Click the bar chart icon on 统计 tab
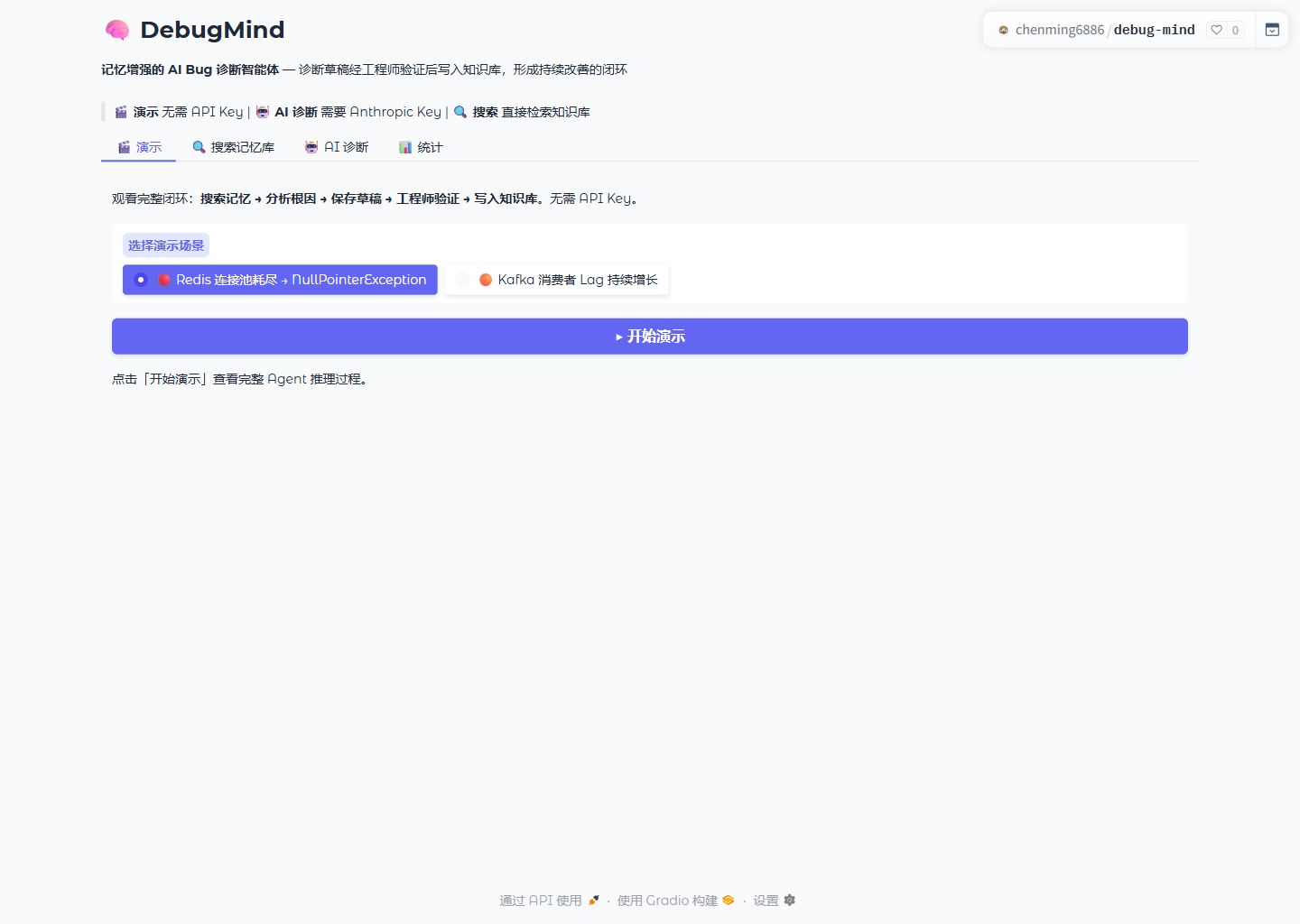The height and width of the screenshot is (924, 1300). 405,147
